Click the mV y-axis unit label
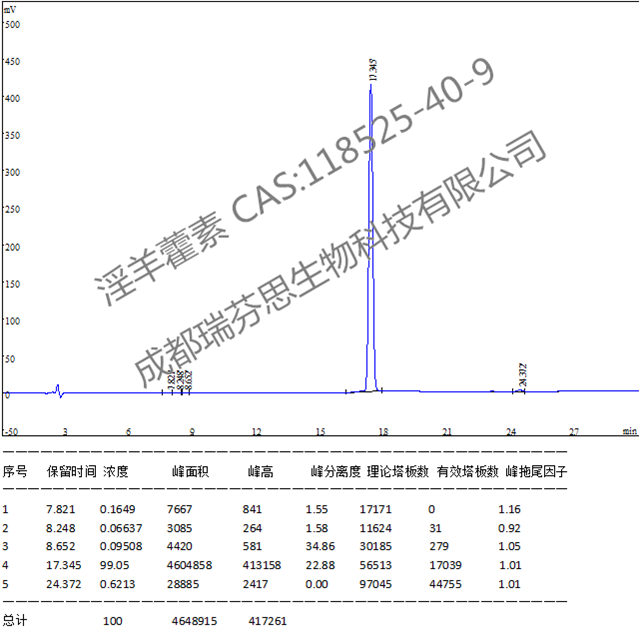Screen dimensions: 640x629 coord(9,6)
